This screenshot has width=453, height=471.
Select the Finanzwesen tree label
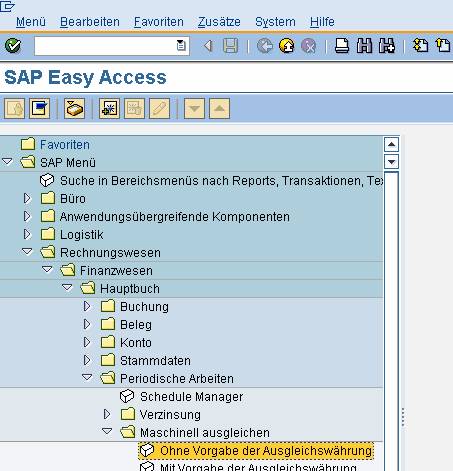[x=116, y=271]
